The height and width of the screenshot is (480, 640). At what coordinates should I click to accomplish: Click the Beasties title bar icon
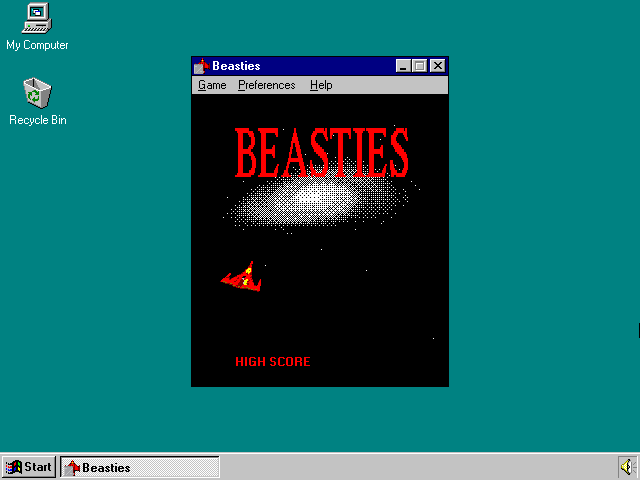tap(201, 66)
